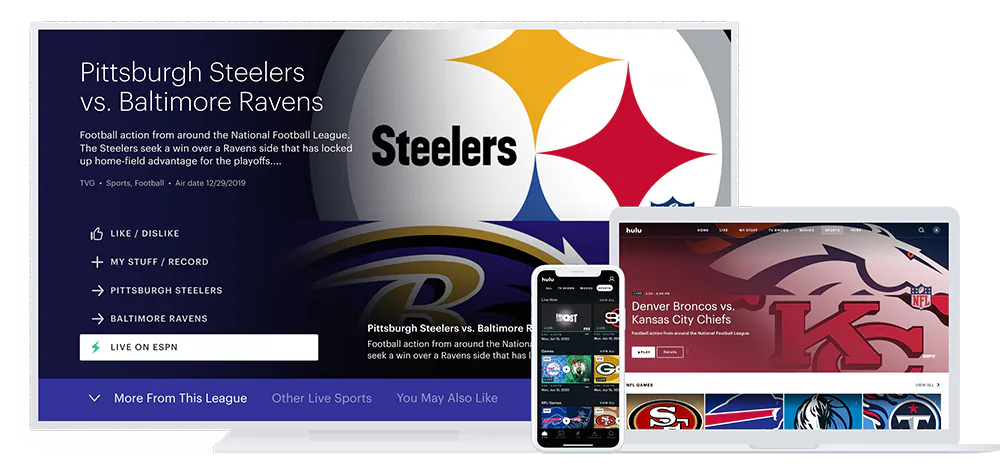Click the hulu logo on the laptop
Viewport: 1000px width, 469px height.
click(x=634, y=230)
